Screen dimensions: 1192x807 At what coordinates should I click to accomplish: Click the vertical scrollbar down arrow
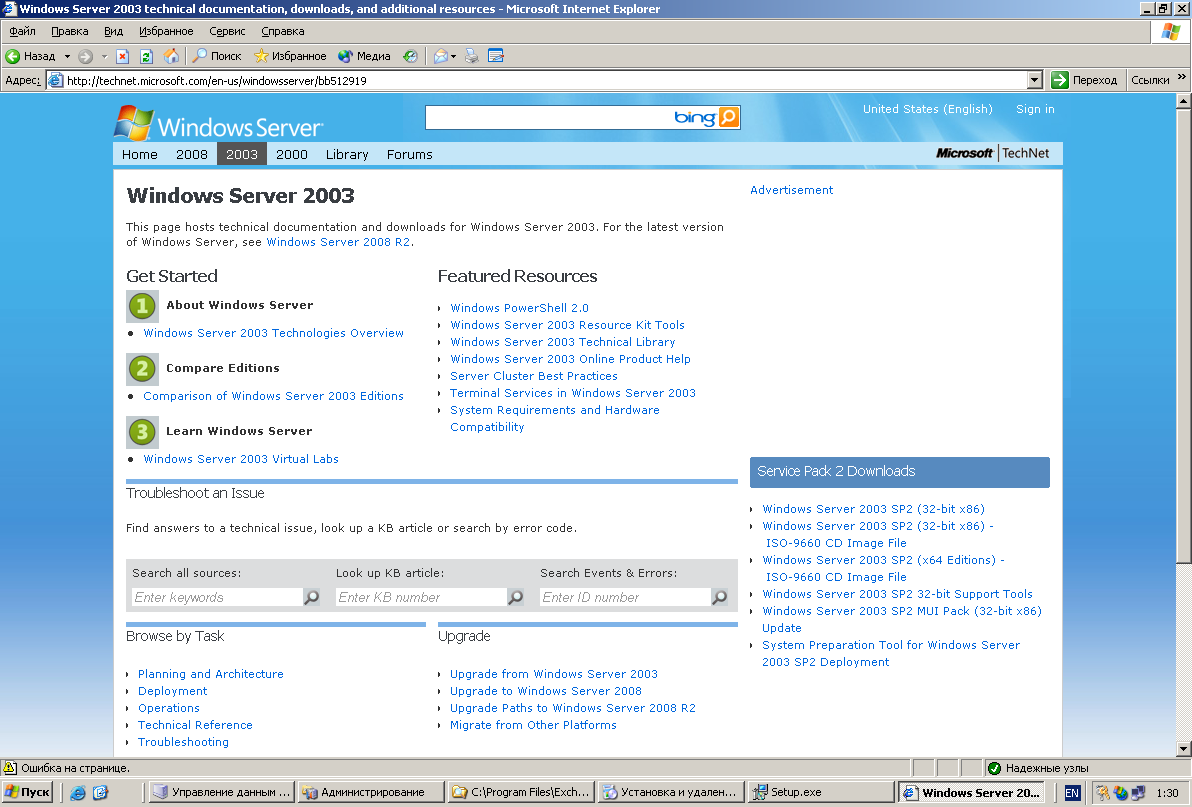pos(1183,749)
